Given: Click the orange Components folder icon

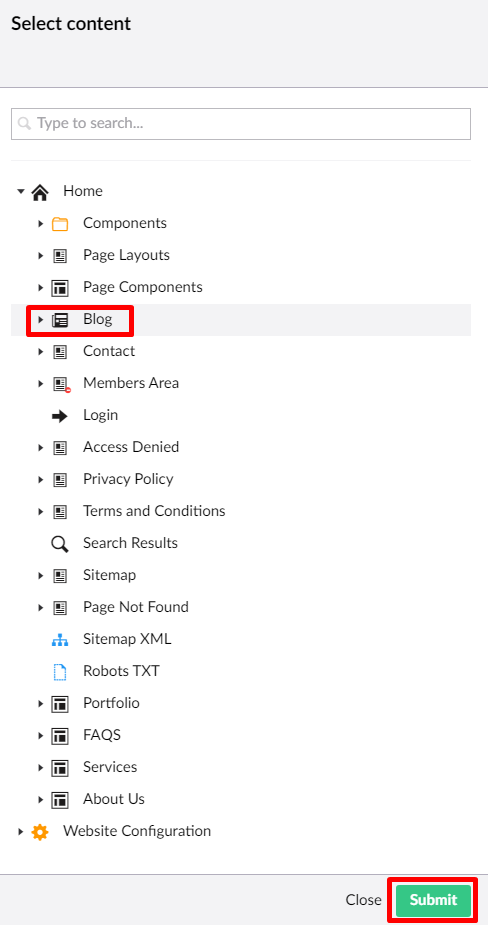Looking at the screenshot, I should (60, 224).
